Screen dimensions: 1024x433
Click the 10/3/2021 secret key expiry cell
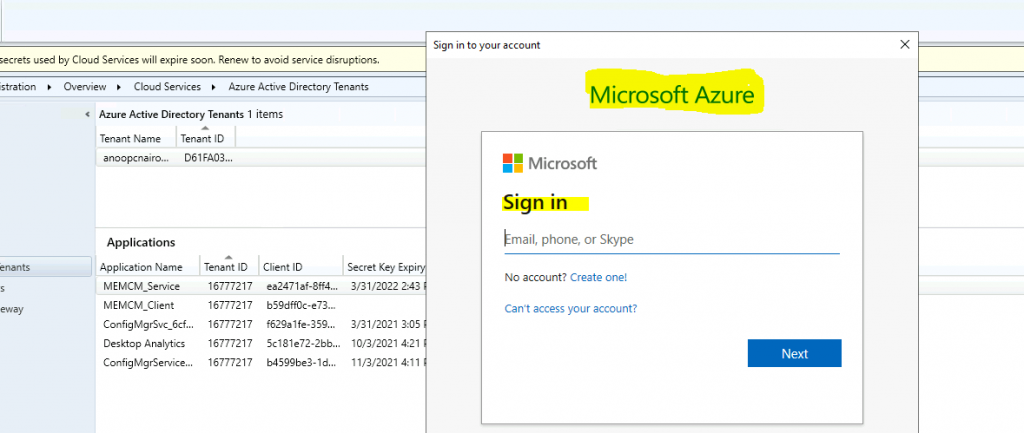(388, 344)
